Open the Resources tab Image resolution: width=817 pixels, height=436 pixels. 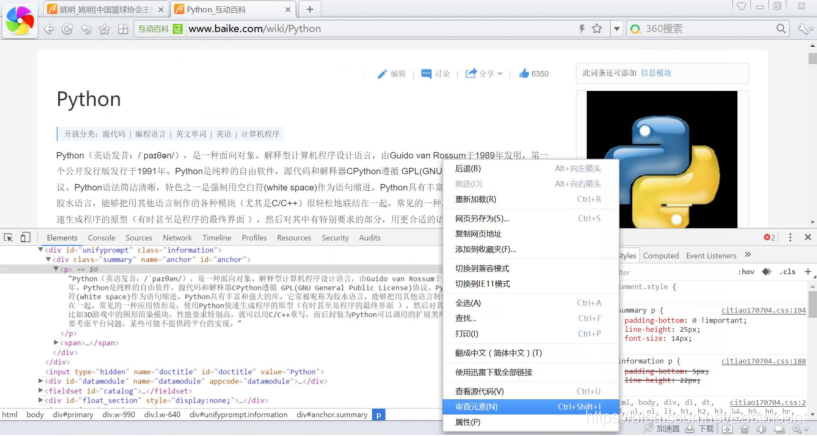(294, 238)
